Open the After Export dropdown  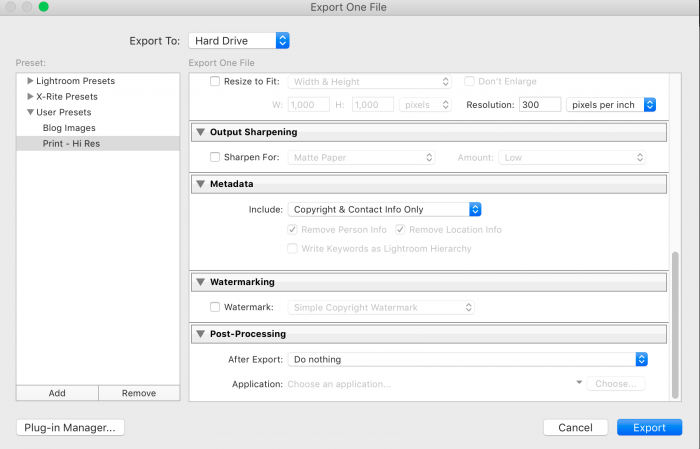[467, 359]
